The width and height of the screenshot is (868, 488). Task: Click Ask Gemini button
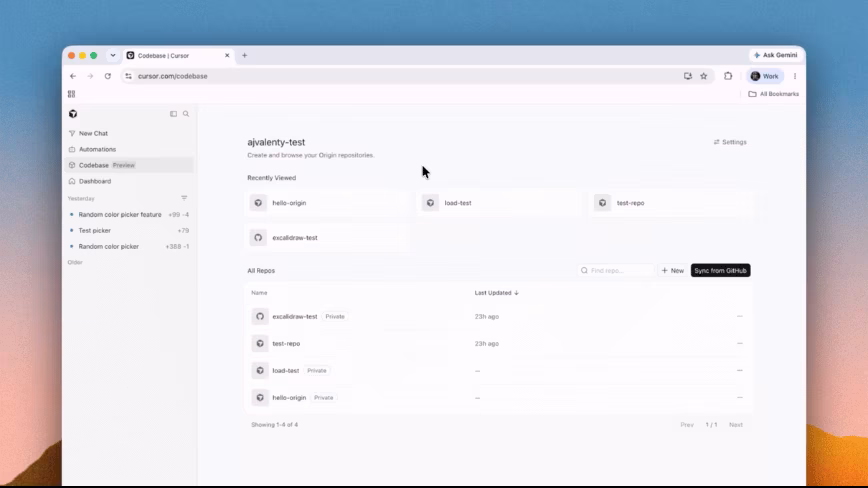[775, 55]
